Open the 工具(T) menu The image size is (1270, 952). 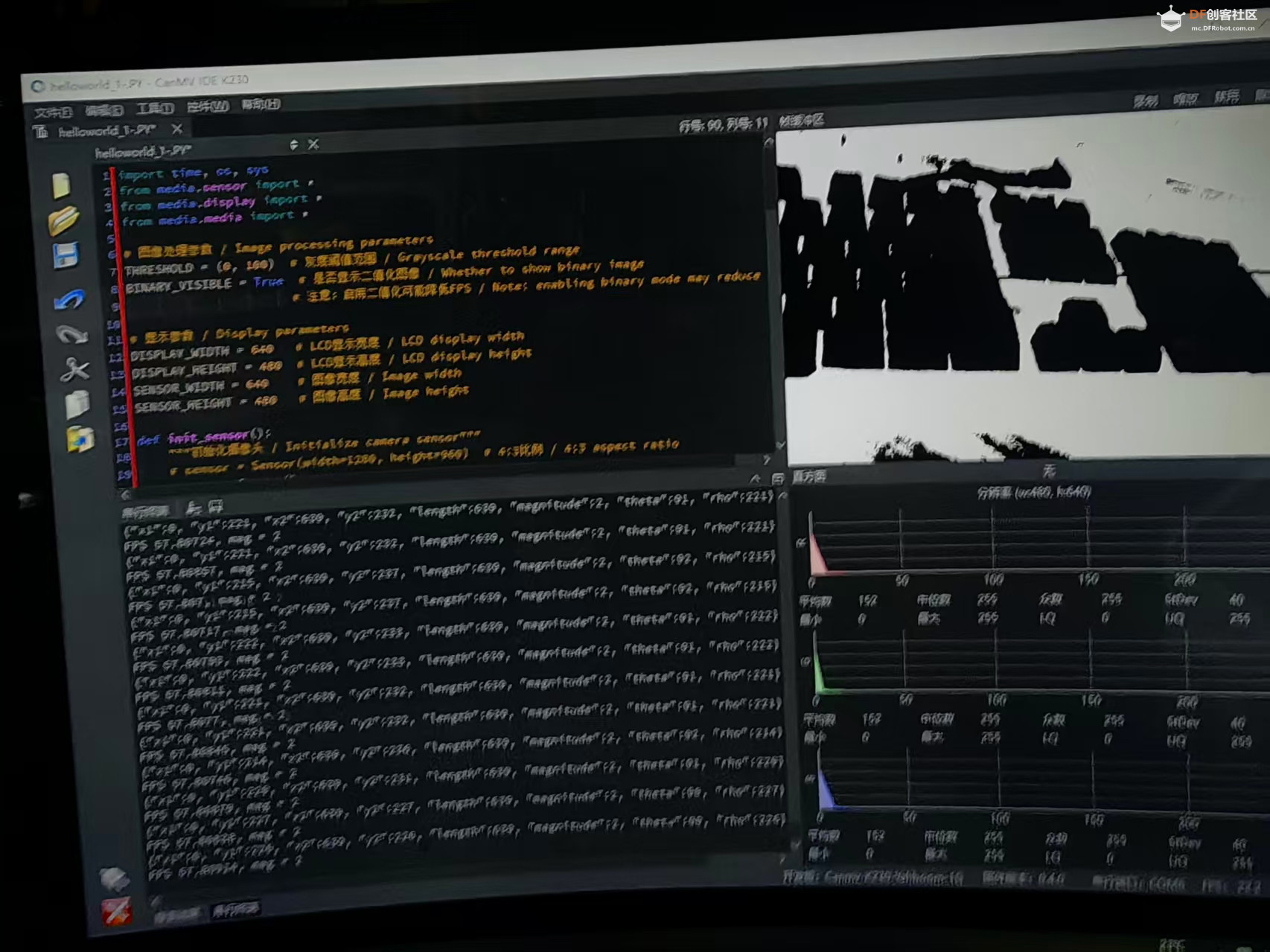tap(155, 109)
